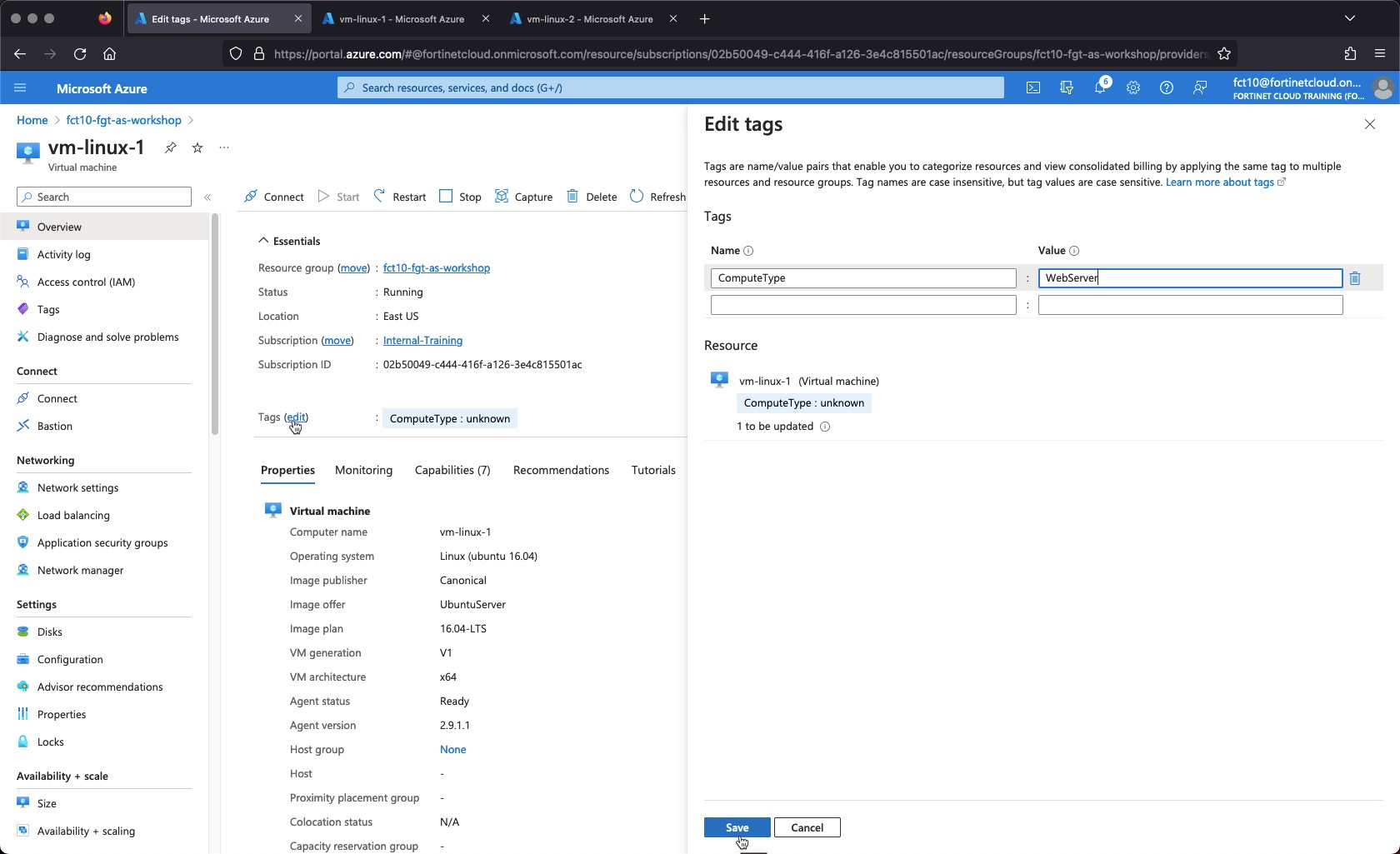Close the Edit tags panel
1400x854 pixels.
click(x=1370, y=124)
